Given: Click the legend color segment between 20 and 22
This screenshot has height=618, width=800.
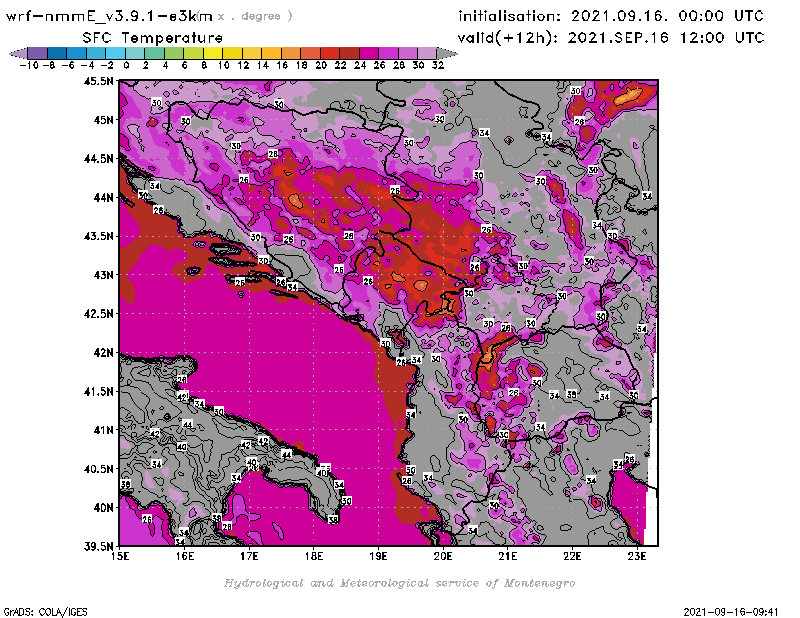Looking at the screenshot, I should (x=330, y=53).
